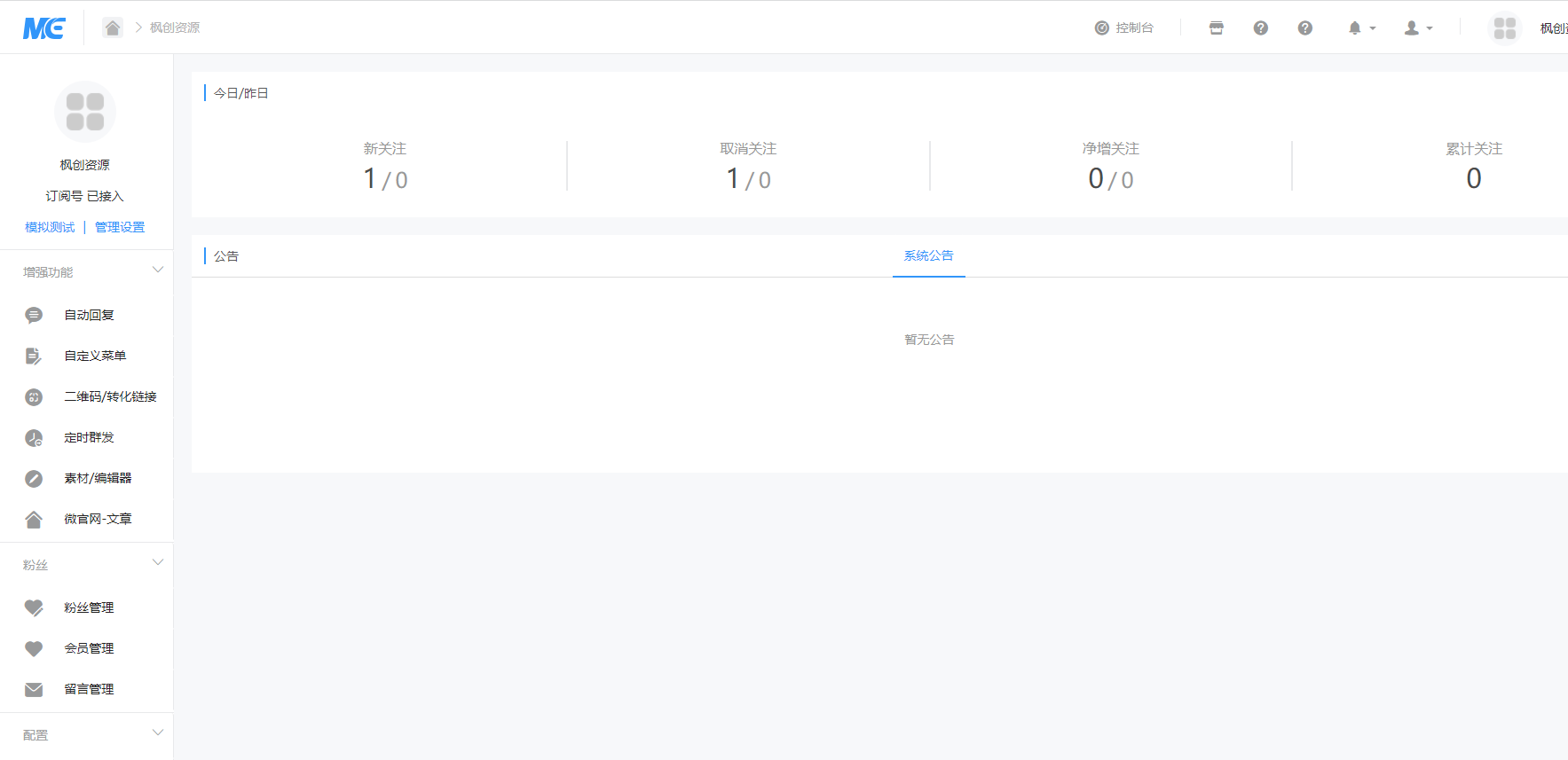Click the 粉丝管理 heart icon
This screenshot has width=1568, height=760.
point(34,607)
